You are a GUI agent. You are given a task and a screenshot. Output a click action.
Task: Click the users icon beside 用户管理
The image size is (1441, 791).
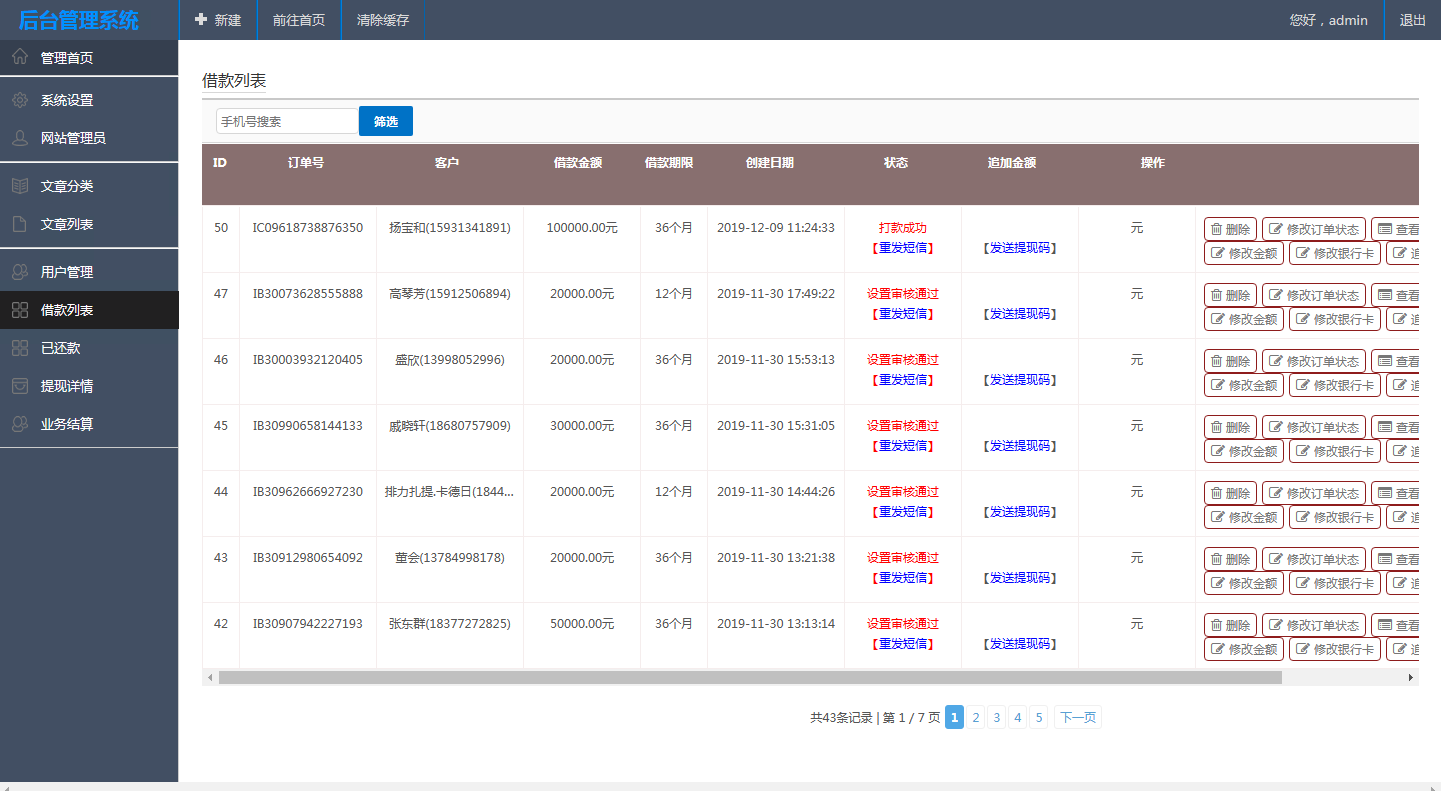20,272
